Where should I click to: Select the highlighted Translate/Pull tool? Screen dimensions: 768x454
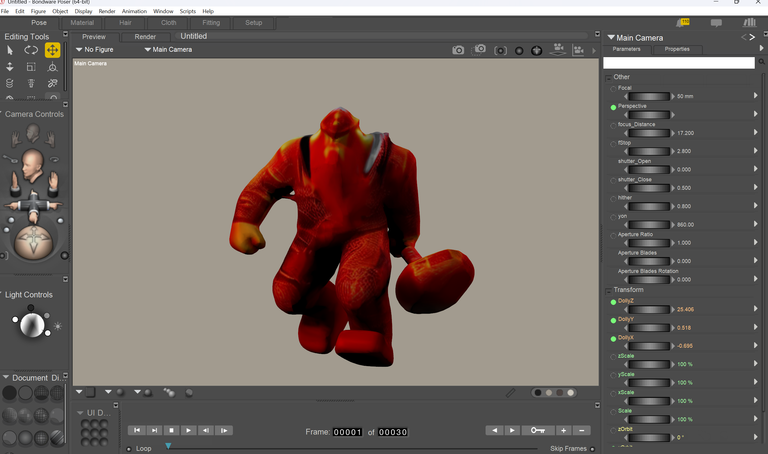tap(52, 50)
